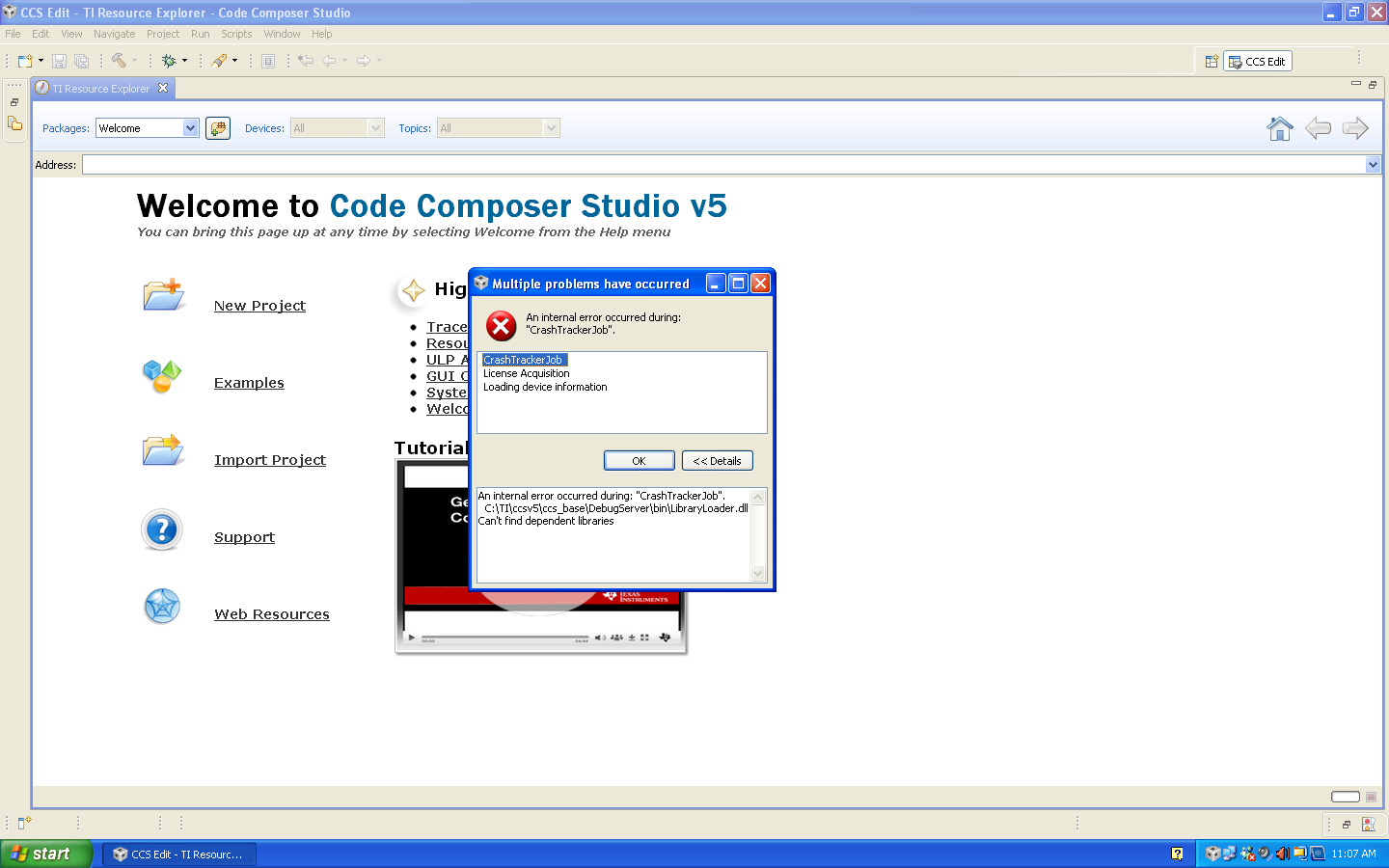Click the New Project link
This screenshot has width=1389, height=868.
(x=259, y=306)
